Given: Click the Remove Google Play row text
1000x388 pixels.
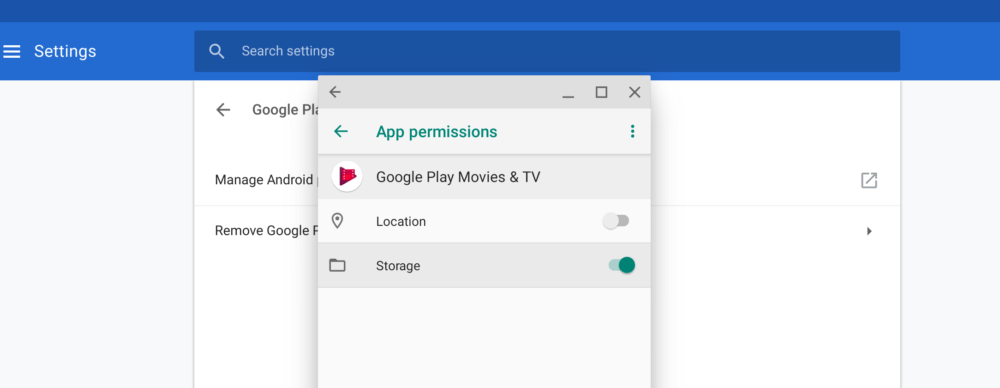Looking at the screenshot, I should [x=266, y=230].
